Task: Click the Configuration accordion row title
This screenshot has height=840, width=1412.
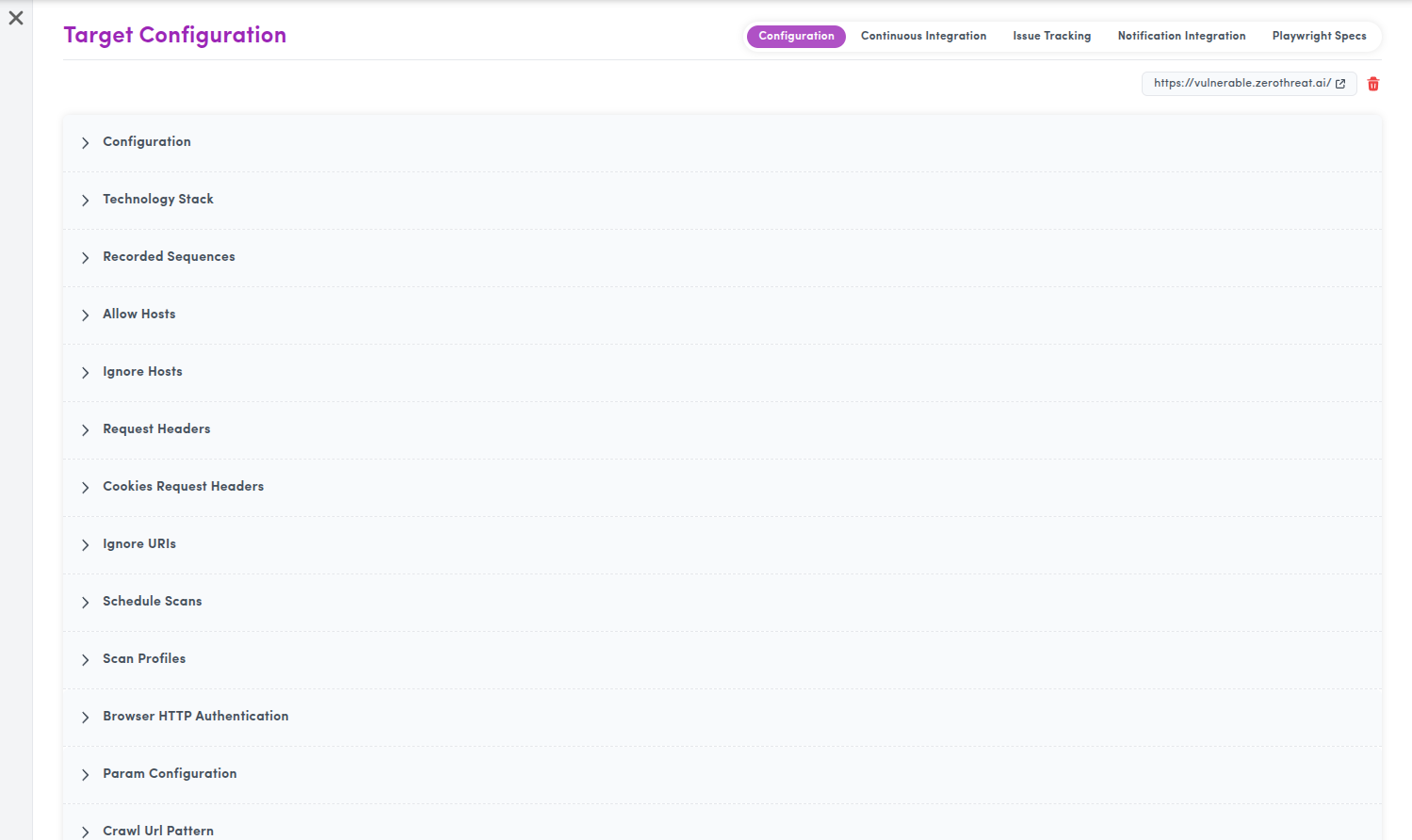Action: click(147, 141)
